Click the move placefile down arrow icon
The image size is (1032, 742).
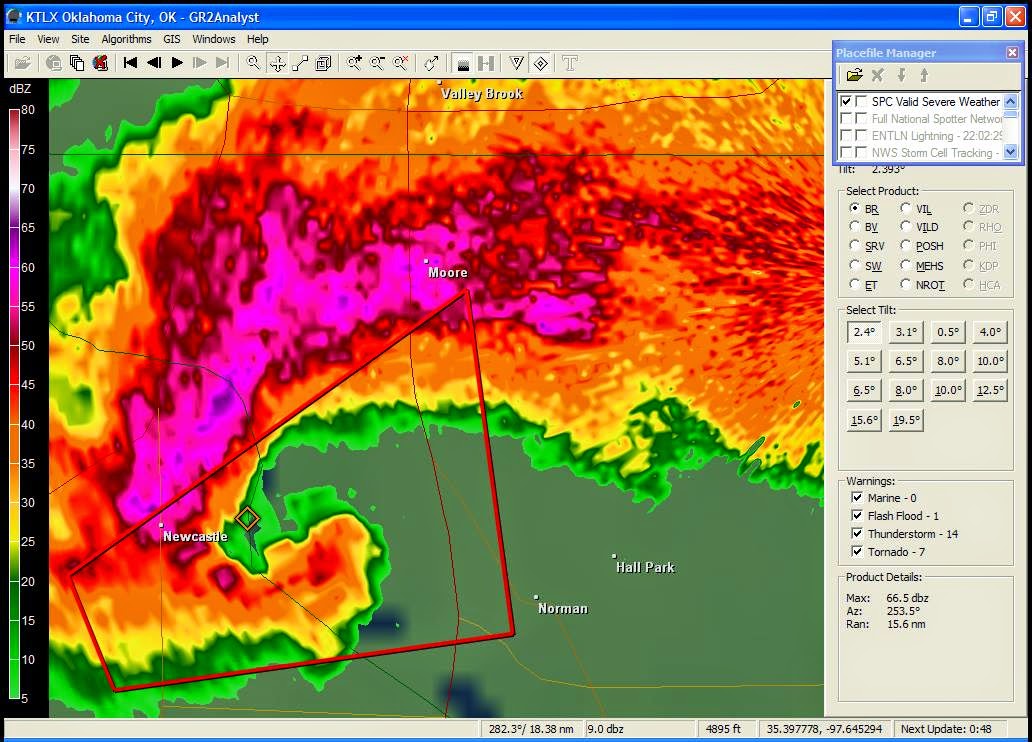point(902,75)
